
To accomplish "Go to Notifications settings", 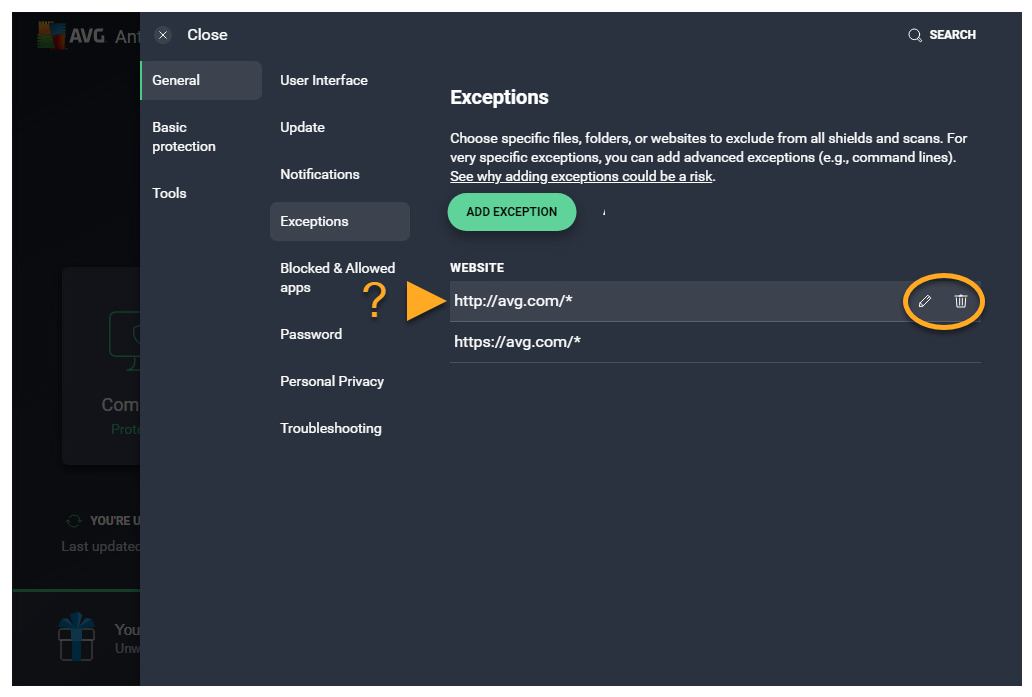I will click(x=320, y=174).
